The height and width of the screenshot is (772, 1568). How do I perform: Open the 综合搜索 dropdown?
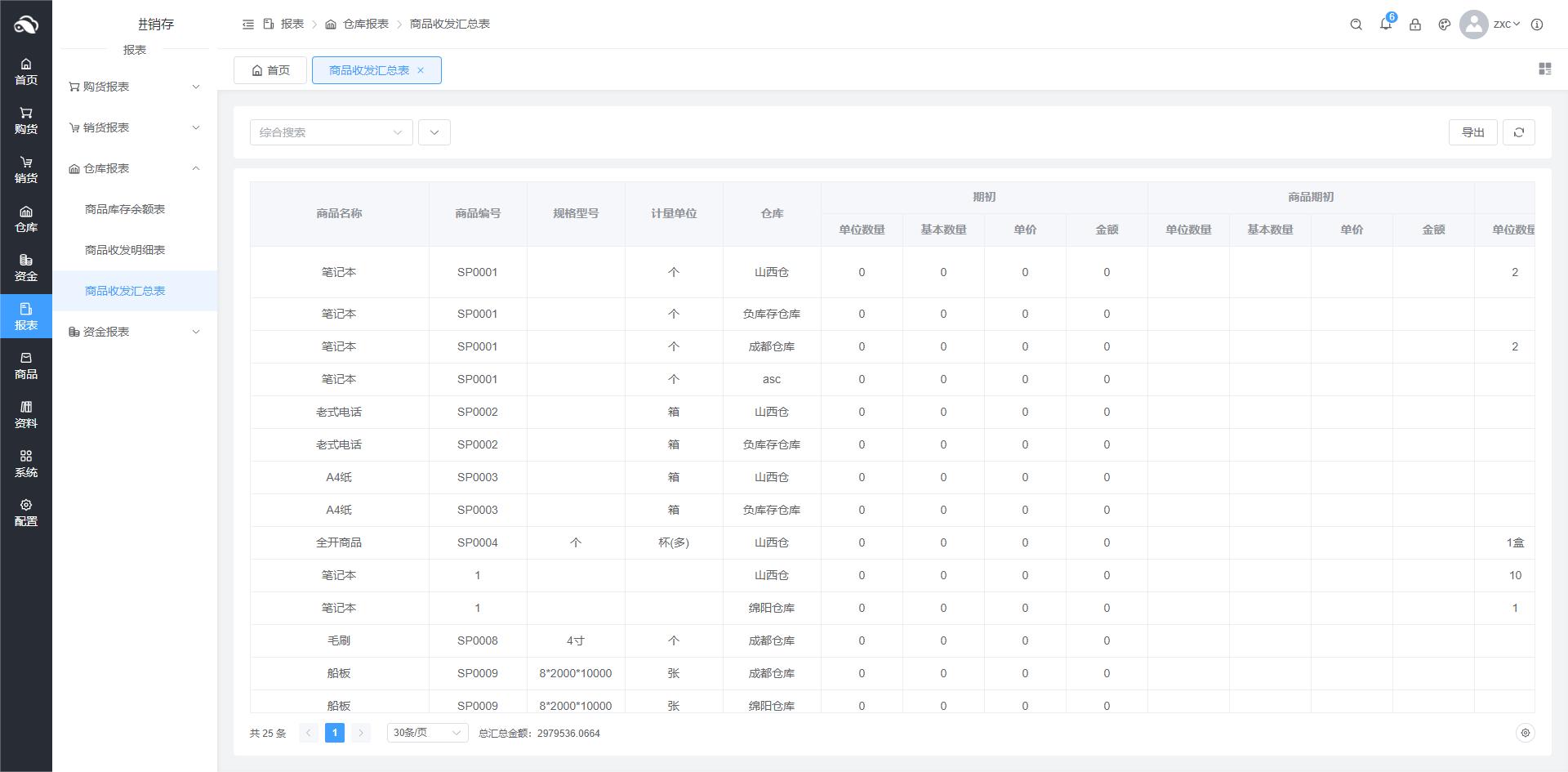331,132
